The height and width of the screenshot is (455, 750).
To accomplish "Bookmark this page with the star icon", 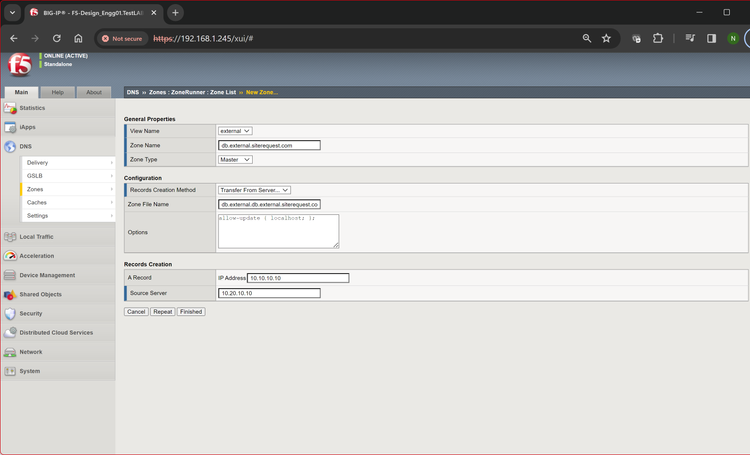I will [x=606, y=38].
